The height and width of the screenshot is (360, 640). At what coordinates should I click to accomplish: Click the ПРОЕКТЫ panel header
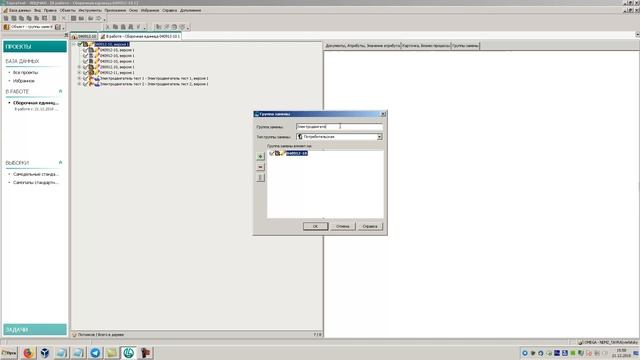pyautogui.click(x=35, y=47)
